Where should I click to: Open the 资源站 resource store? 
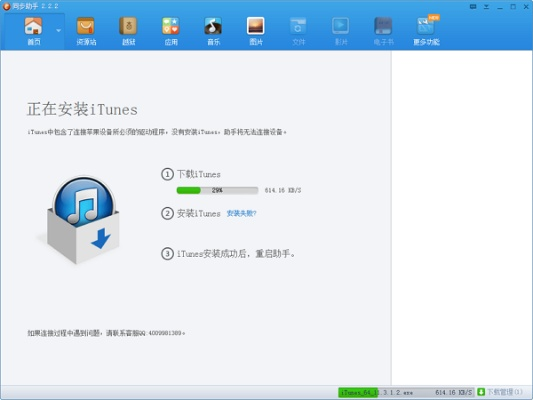[x=86, y=31]
